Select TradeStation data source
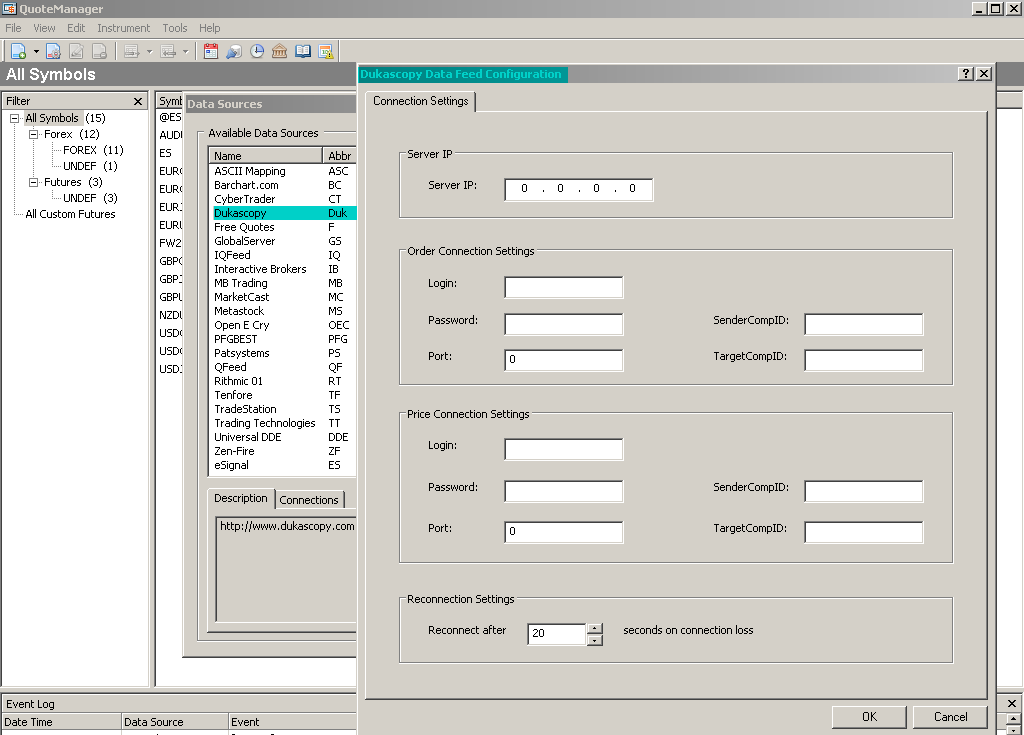 pos(284,409)
